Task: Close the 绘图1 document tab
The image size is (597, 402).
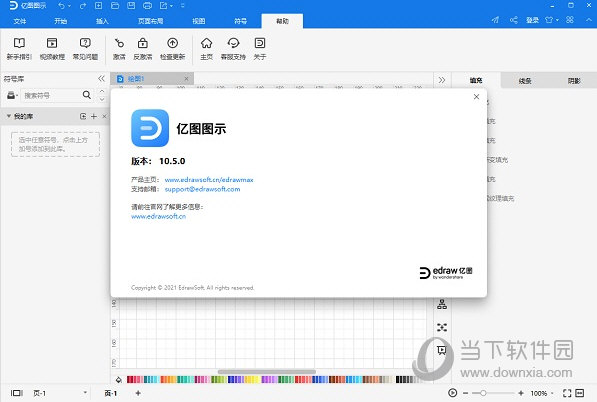Action: pyautogui.click(x=186, y=79)
